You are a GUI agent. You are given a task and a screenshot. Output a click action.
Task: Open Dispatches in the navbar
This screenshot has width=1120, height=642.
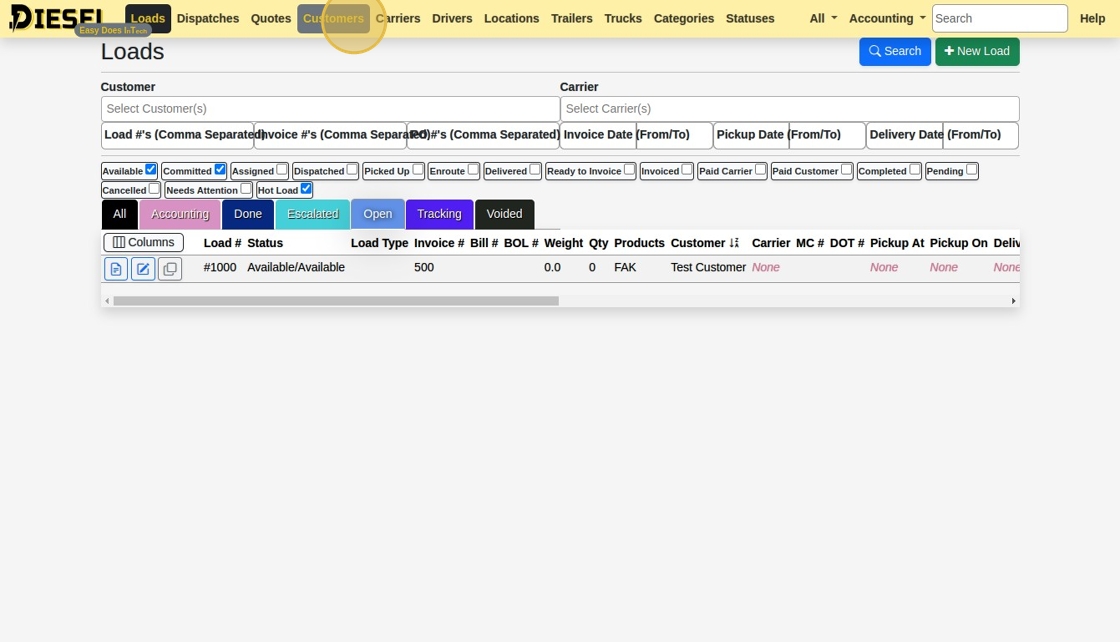tap(208, 19)
